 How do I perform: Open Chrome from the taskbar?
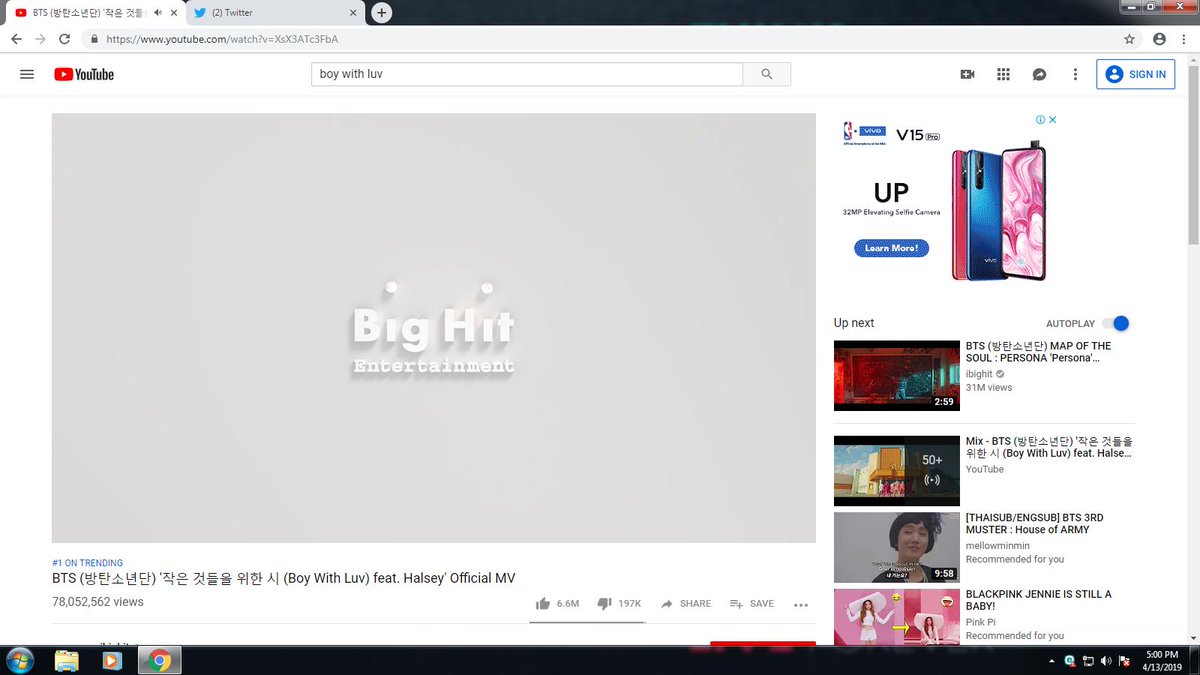(x=158, y=660)
